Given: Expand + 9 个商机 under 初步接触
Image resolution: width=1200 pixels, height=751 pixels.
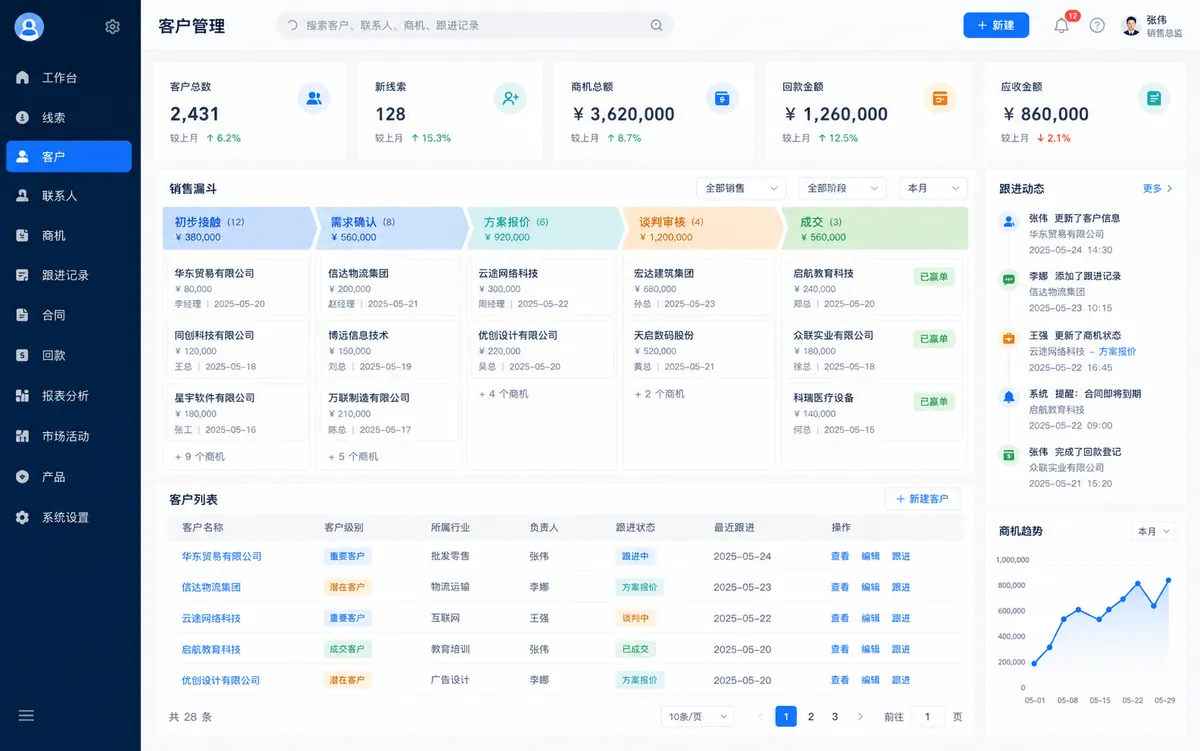Looking at the screenshot, I should (x=199, y=456).
